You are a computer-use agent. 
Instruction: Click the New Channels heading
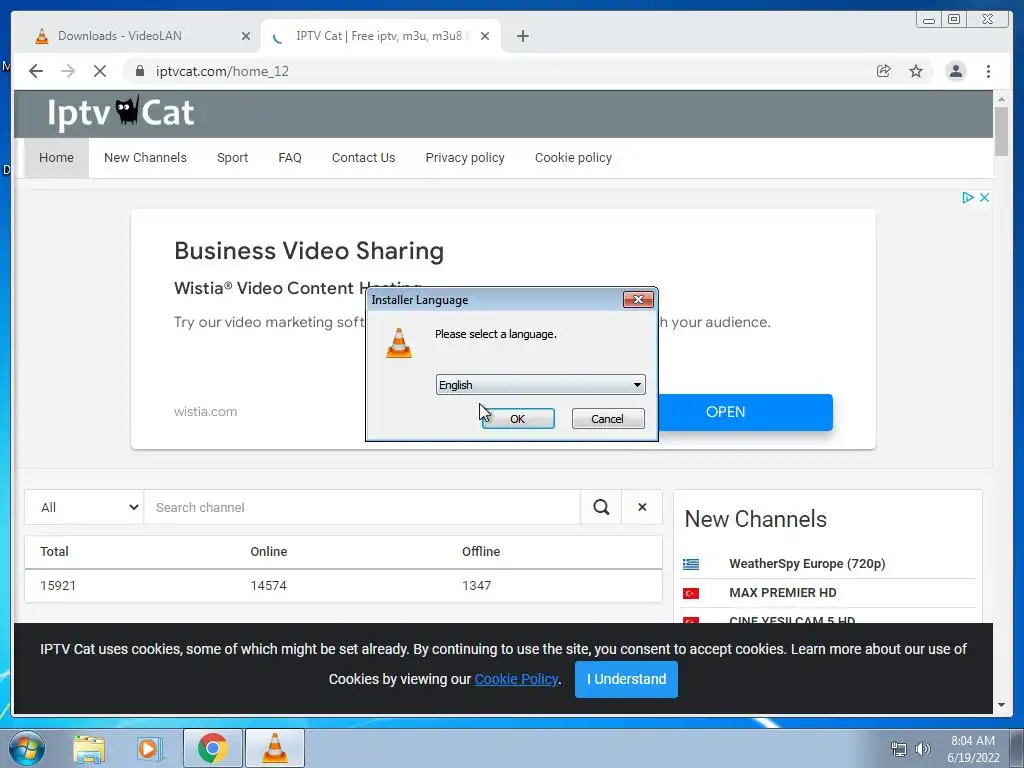coord(756,519)
